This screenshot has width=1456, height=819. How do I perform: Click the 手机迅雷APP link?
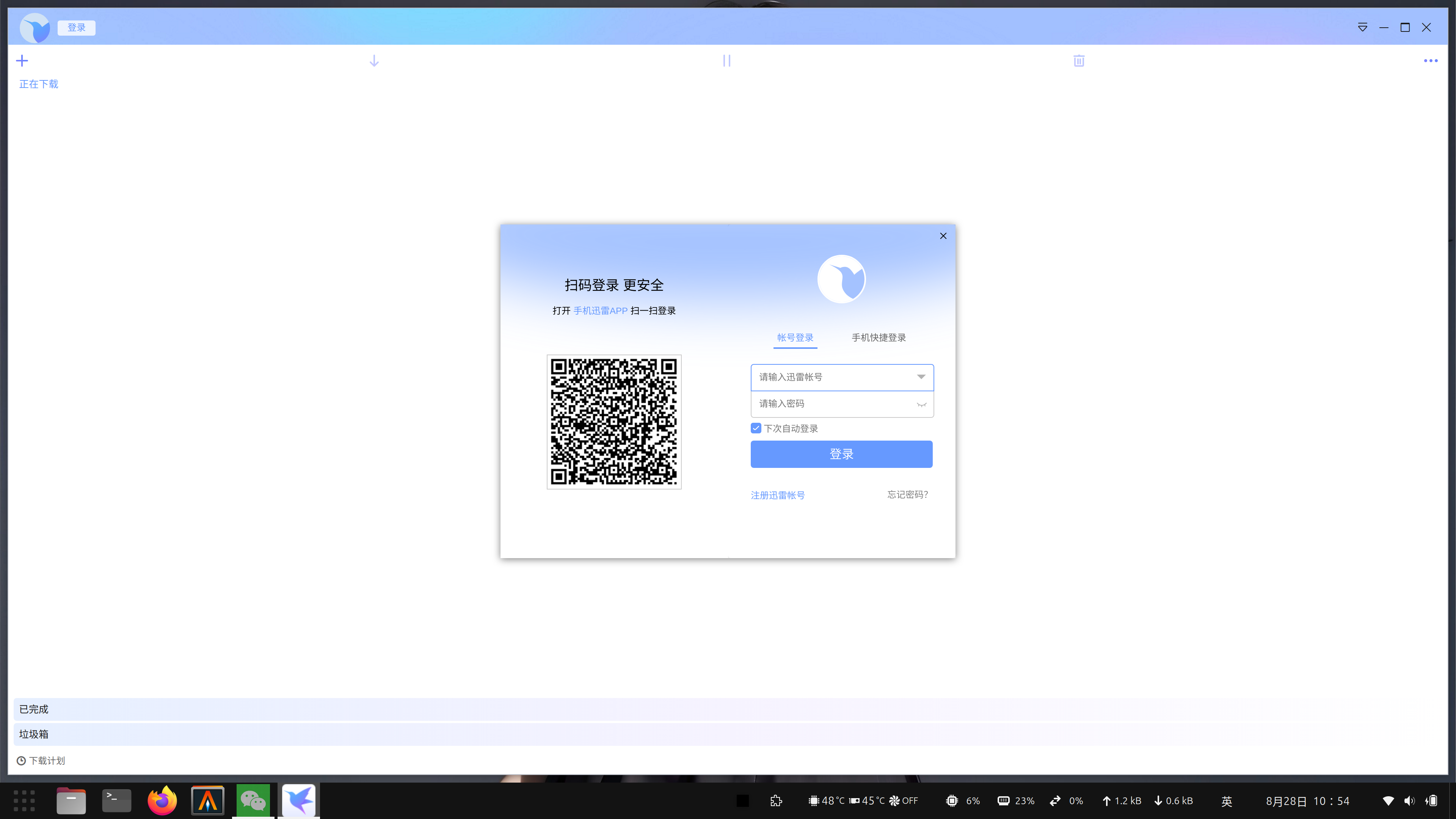(x=600, y=311)
